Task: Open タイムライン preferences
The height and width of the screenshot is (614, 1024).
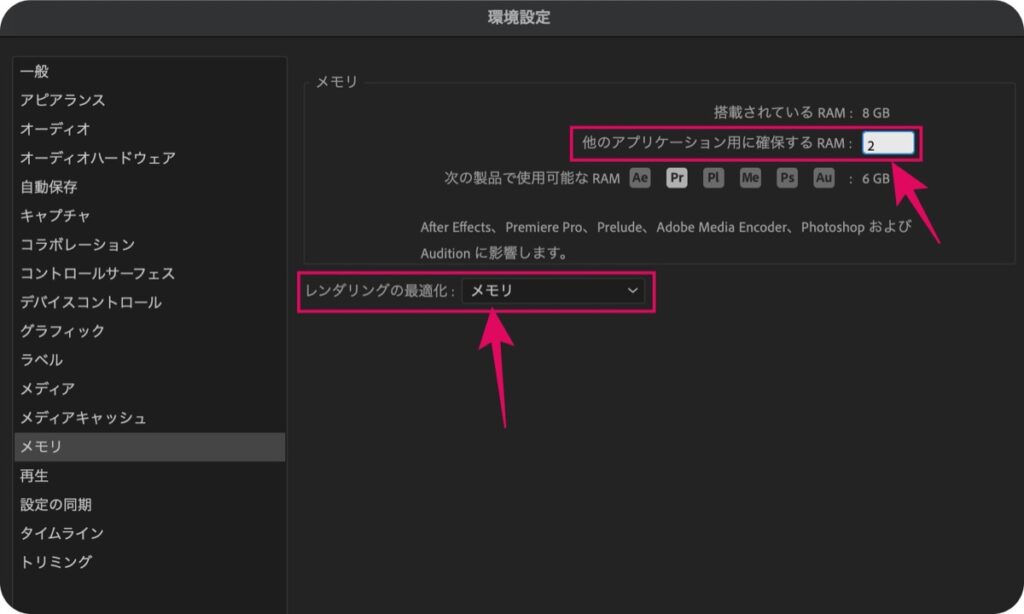Action: [x=150, y=533]
